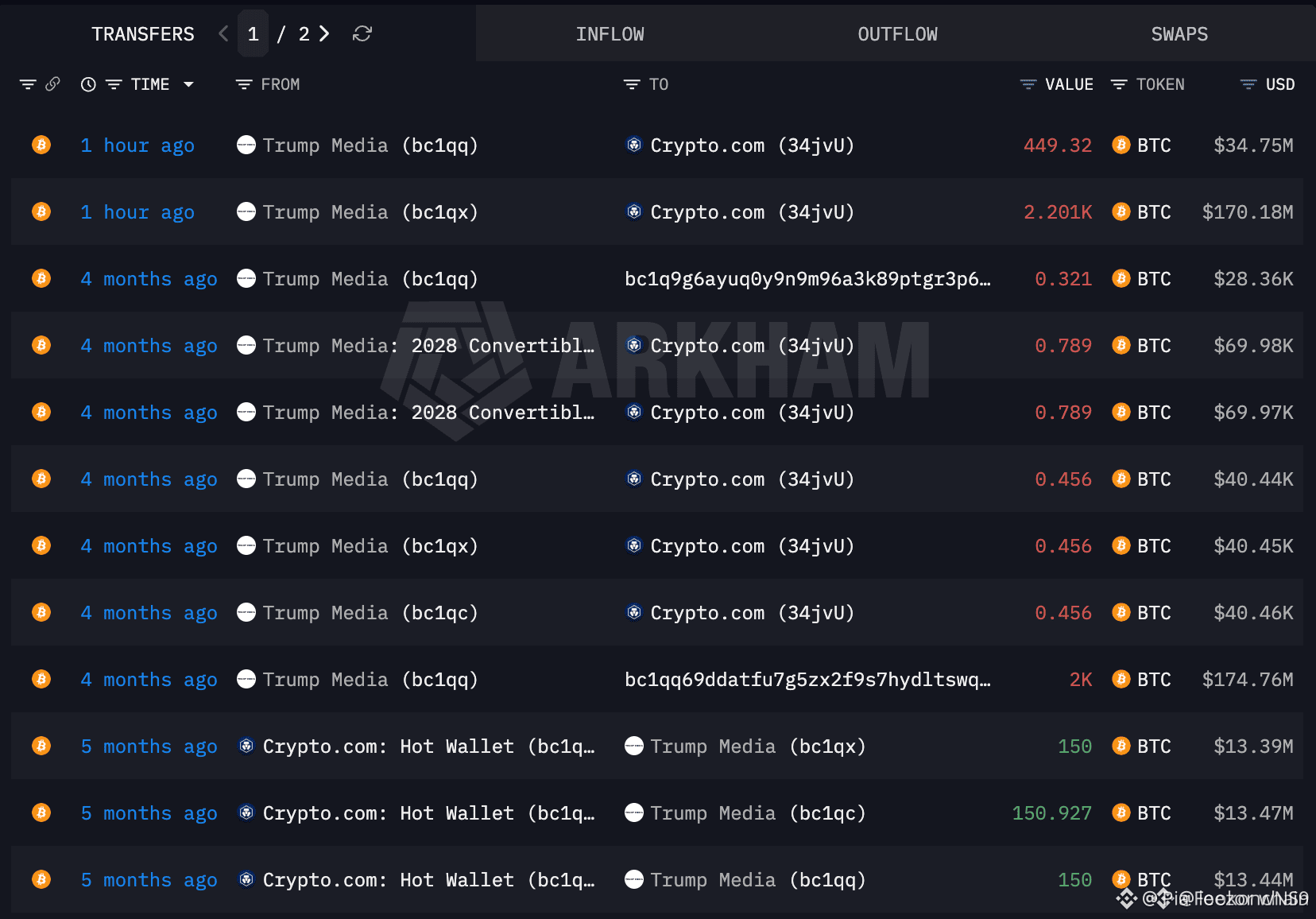The image size is (1316, 919).
Task: Click Crypto.com logo icon on $170.18M row
Action: (x=634, y=211)
